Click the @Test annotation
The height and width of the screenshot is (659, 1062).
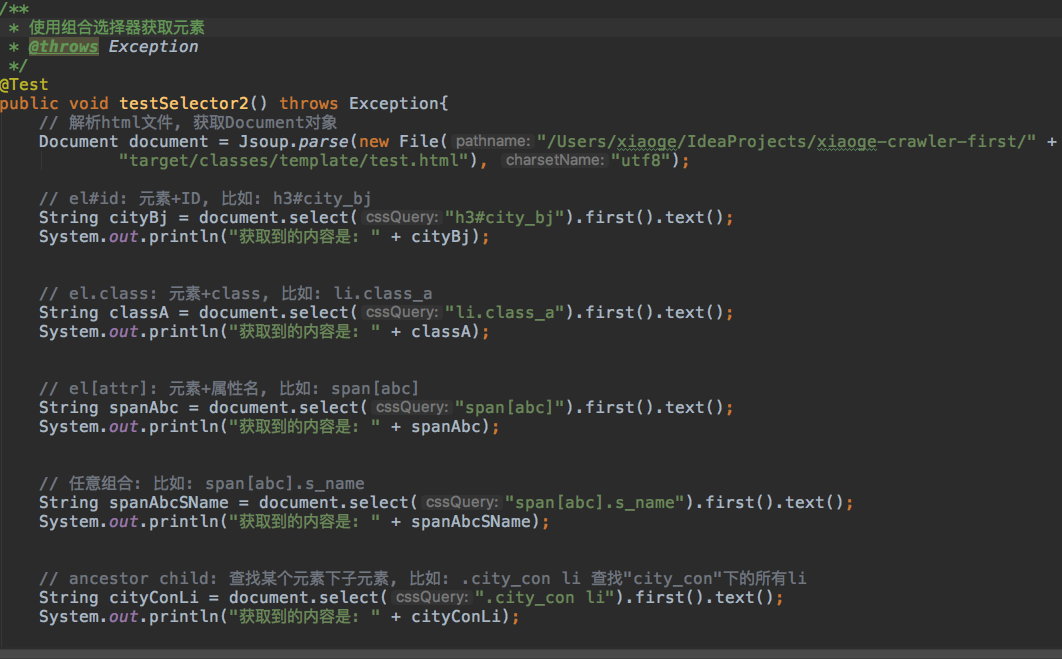24,85
